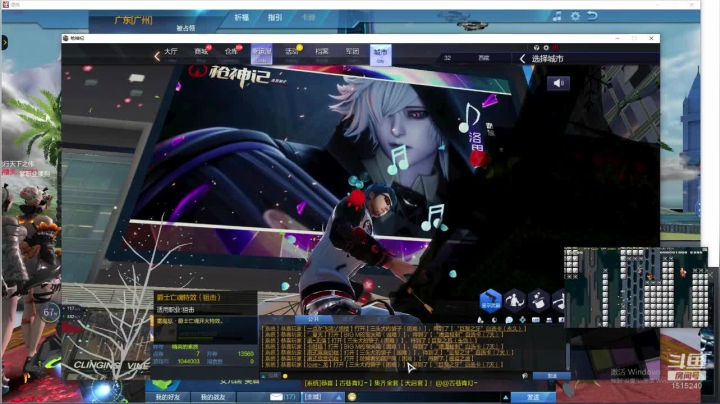Click the keyboard-shaped icon below hexagon buttons
Screen dimensions: 720x404
[x=536, y=320]
